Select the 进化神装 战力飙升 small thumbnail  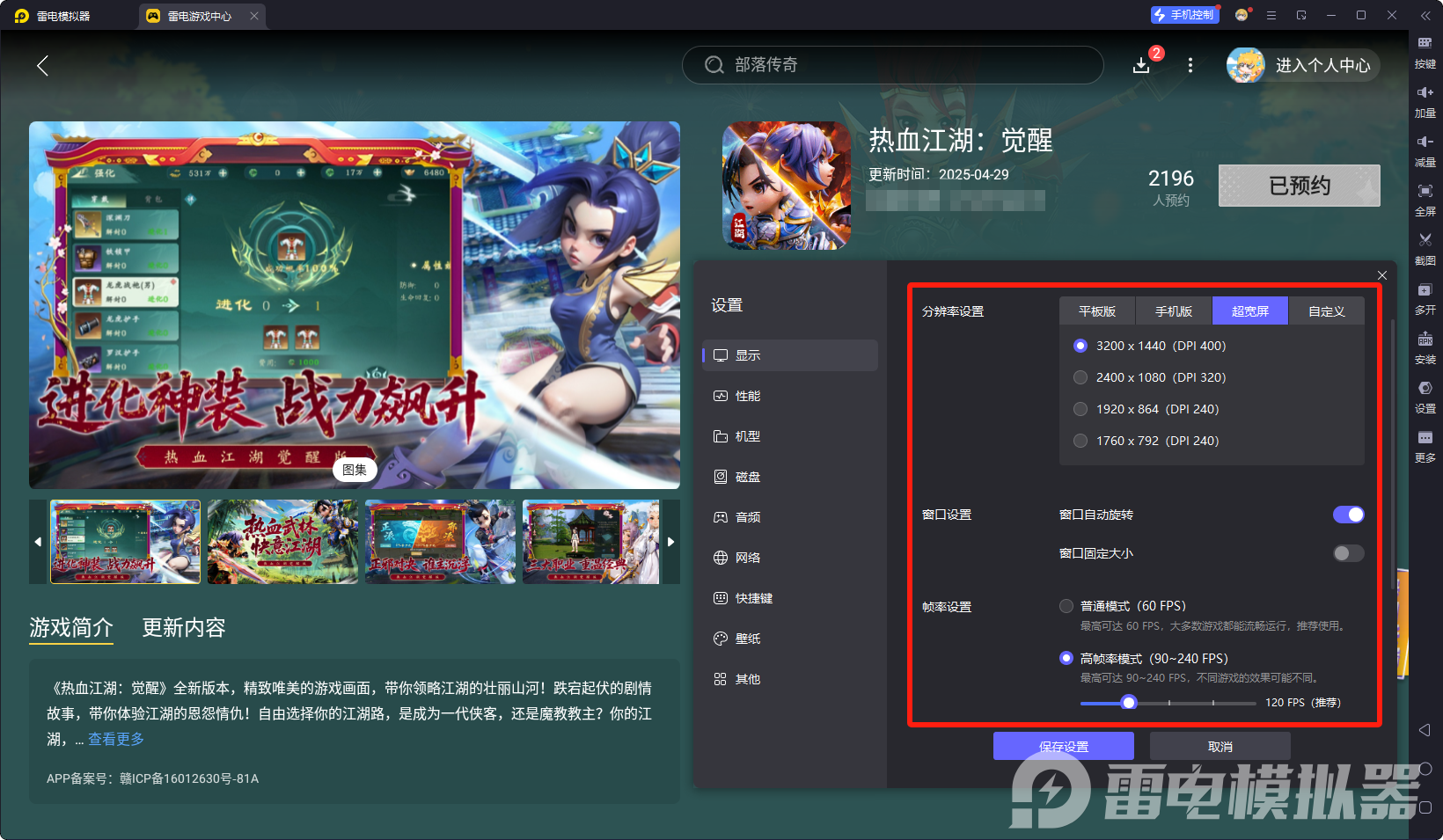coord(125,542)
